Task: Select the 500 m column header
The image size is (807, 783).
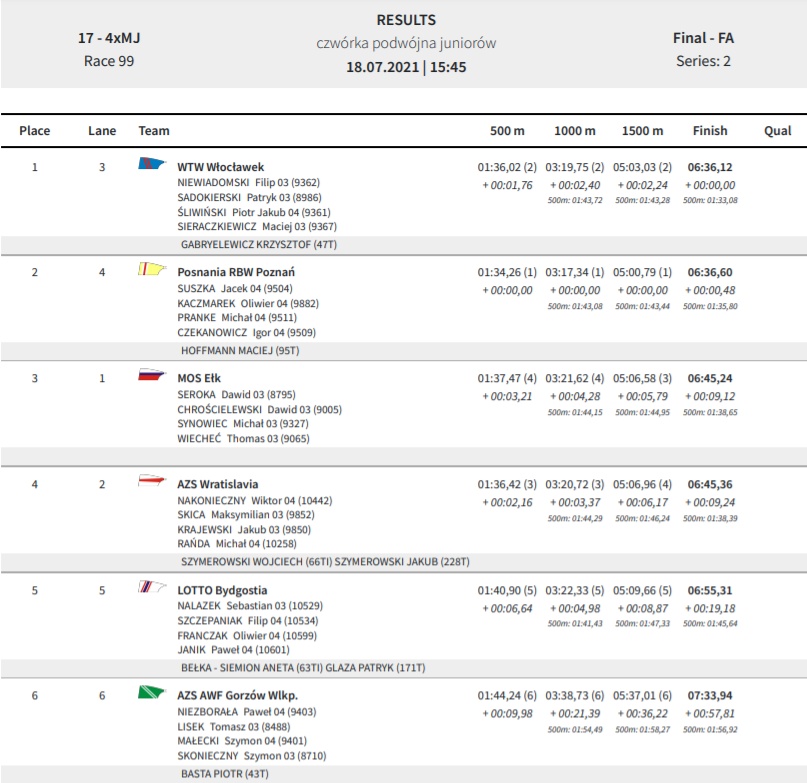Action: (507, 131)
